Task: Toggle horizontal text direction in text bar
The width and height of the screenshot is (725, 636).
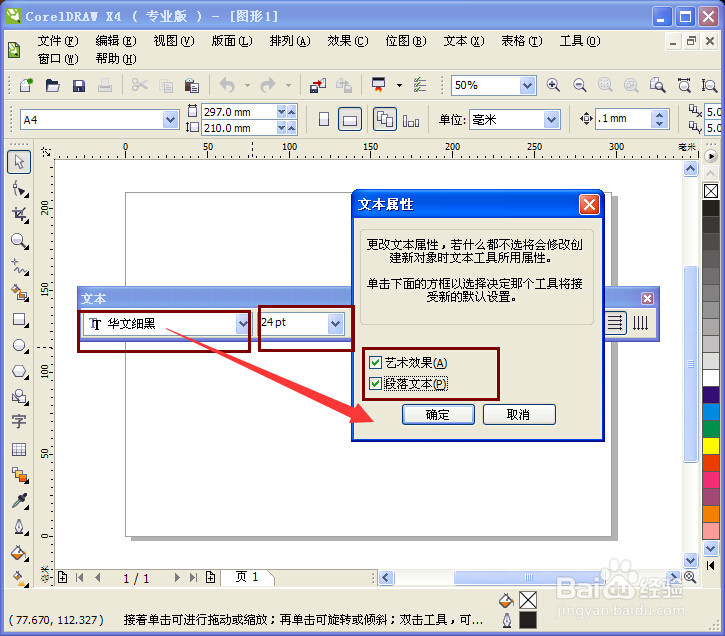Action: pyautogui.click(x=615, y=323)
